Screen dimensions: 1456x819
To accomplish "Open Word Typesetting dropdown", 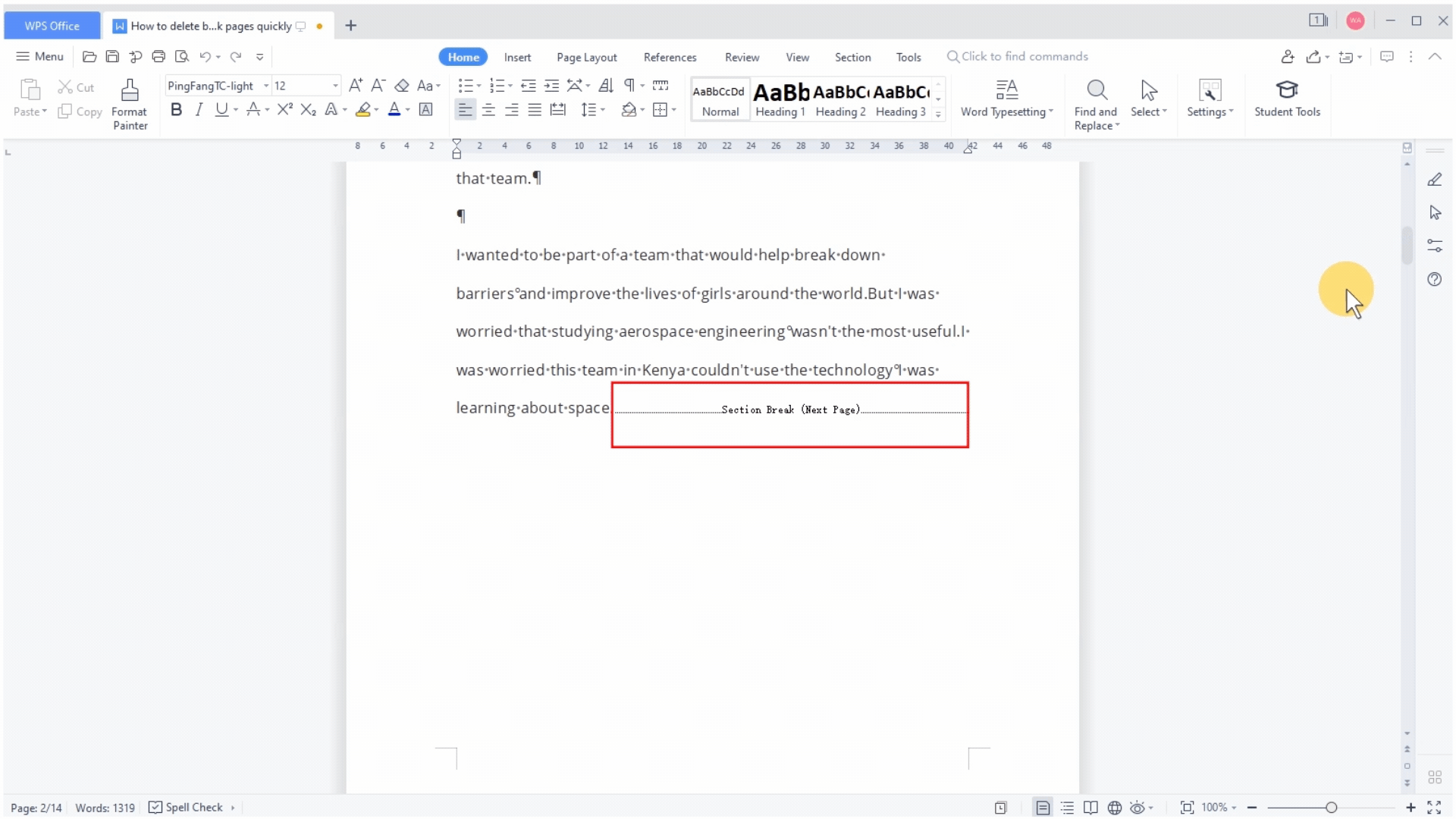I will click(1006, 99).
